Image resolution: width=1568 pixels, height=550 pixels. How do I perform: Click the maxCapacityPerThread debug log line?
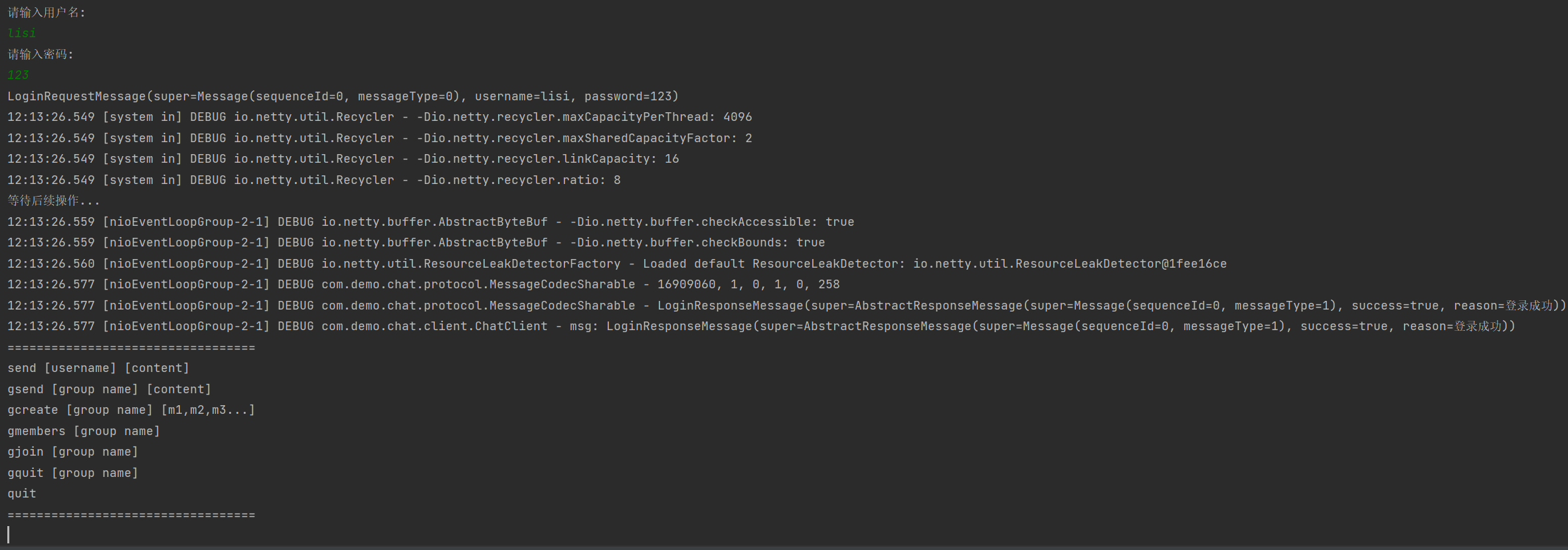click(x=379, y=117)
